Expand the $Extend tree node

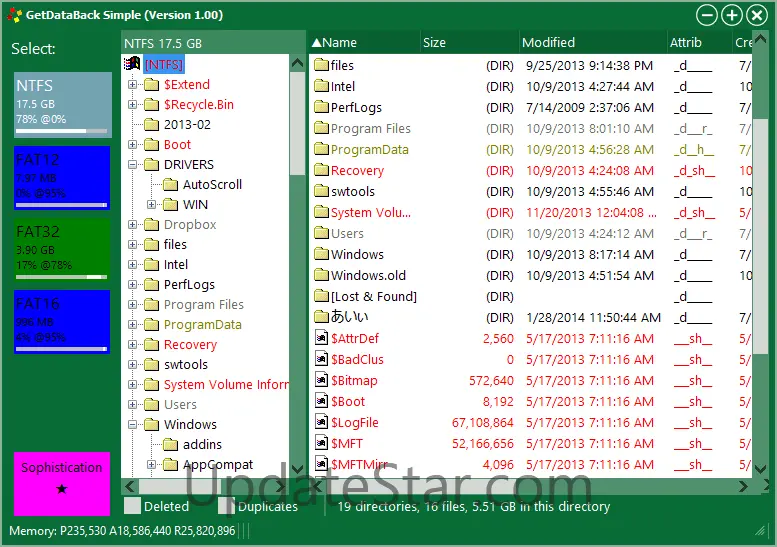[x=132, y=85]
